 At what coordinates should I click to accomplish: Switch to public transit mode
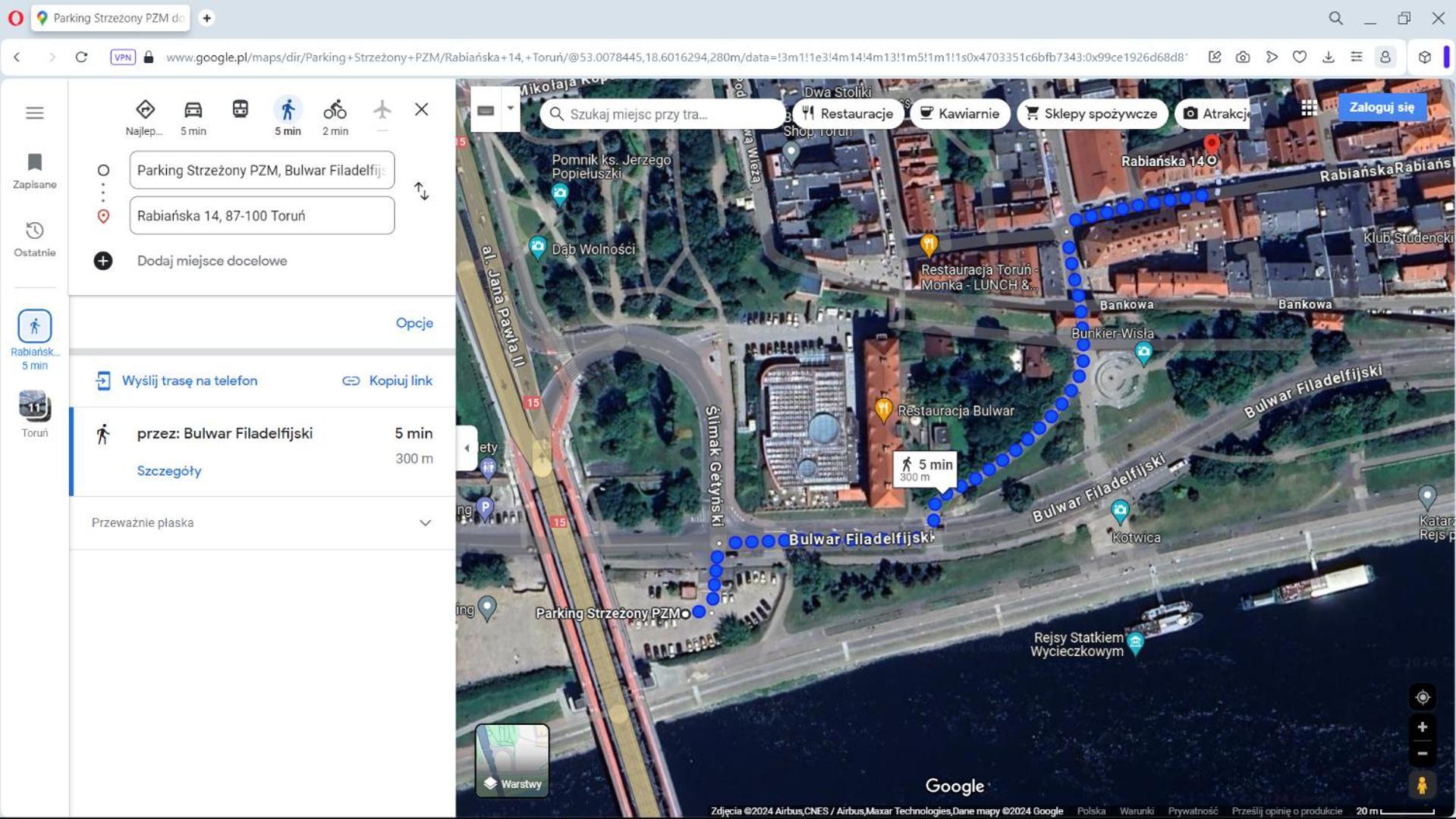tap(240, 109)
